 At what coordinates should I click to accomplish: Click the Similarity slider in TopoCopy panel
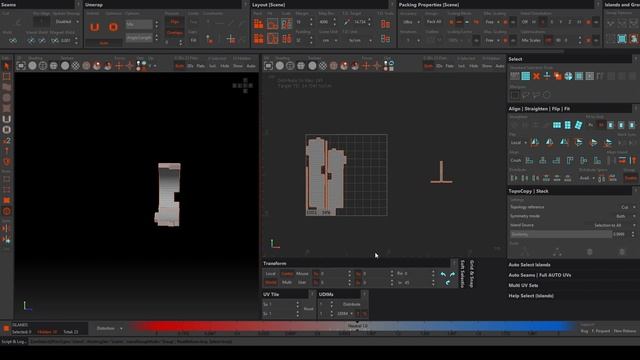click(x=561, y=234)
